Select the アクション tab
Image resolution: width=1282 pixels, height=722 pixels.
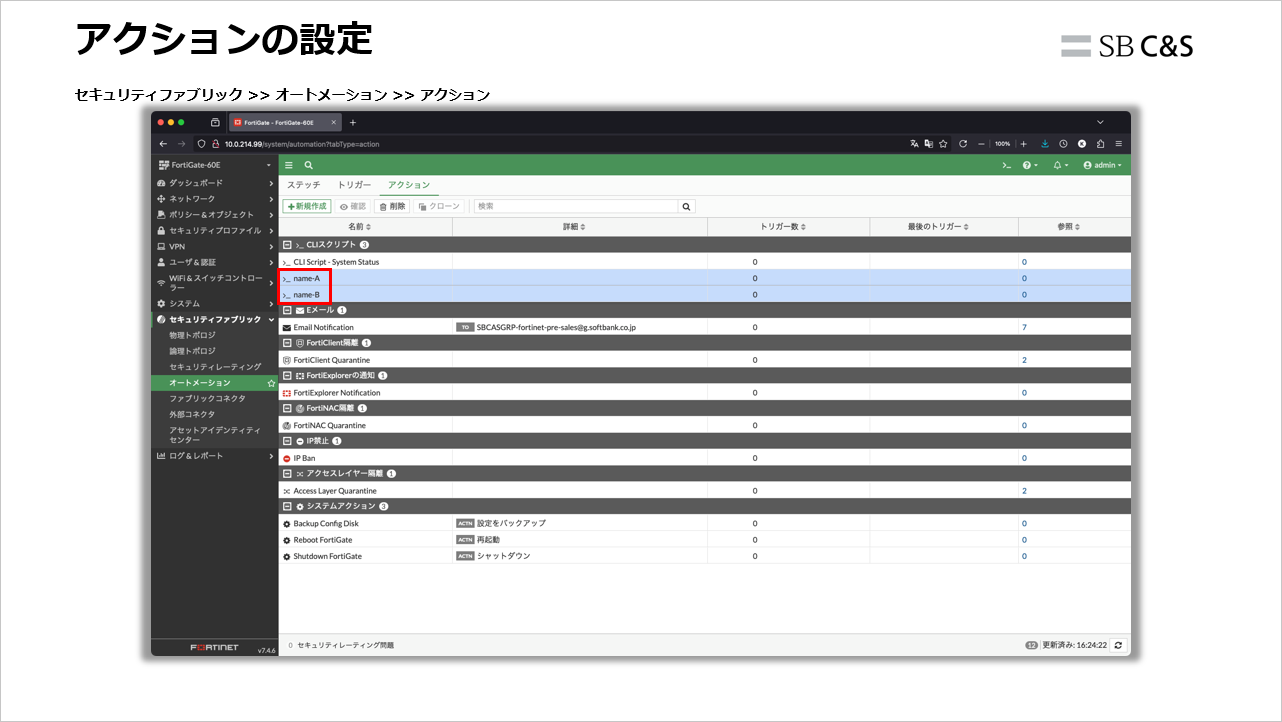click(409, 185)
